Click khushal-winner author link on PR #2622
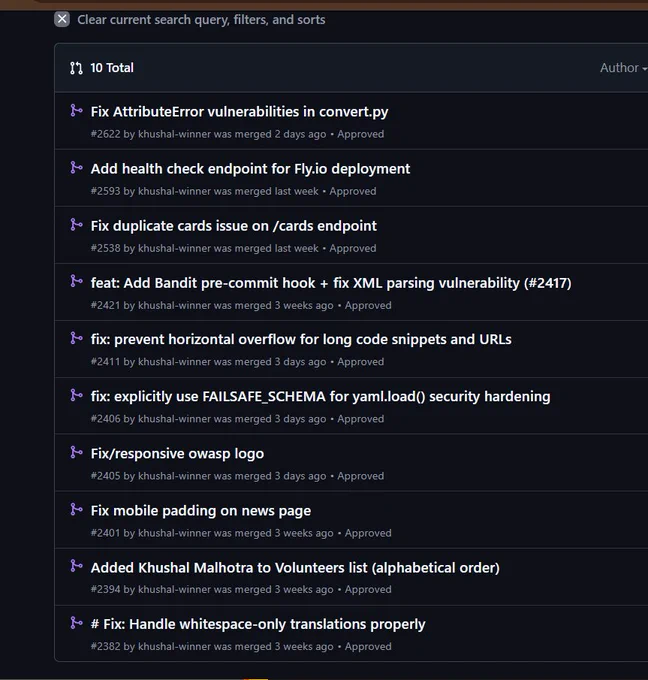The image size is (648, 680). [x=174, y=134]
